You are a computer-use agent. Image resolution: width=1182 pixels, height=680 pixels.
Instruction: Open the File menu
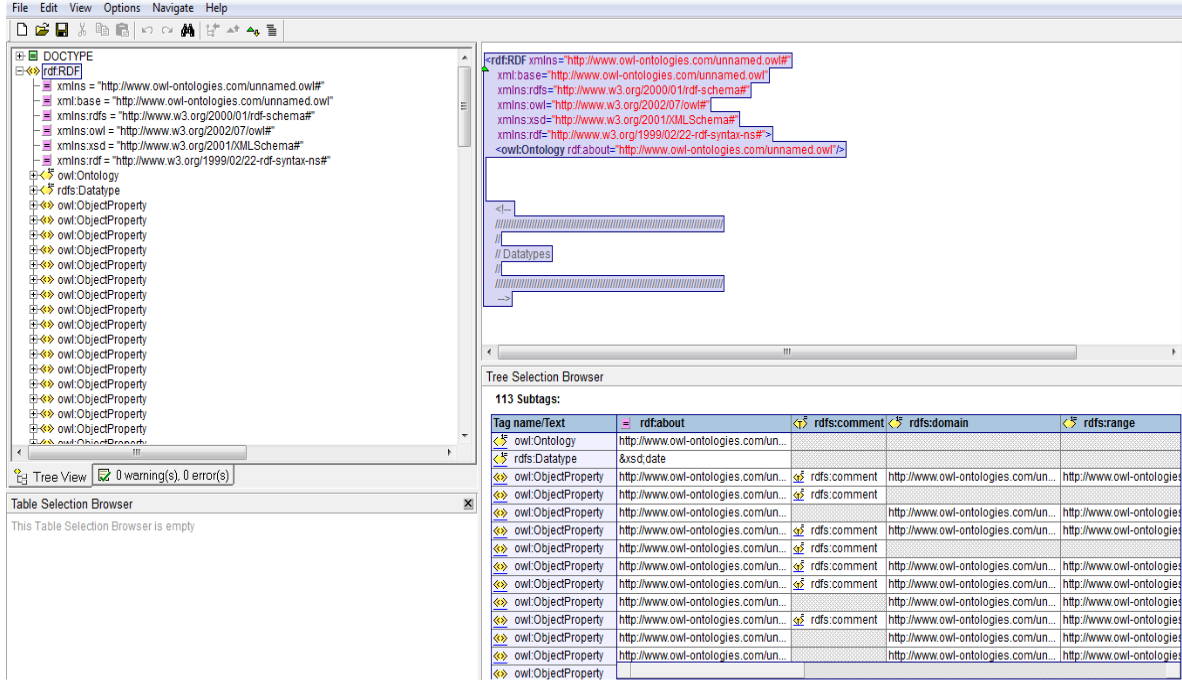(20, 8)
